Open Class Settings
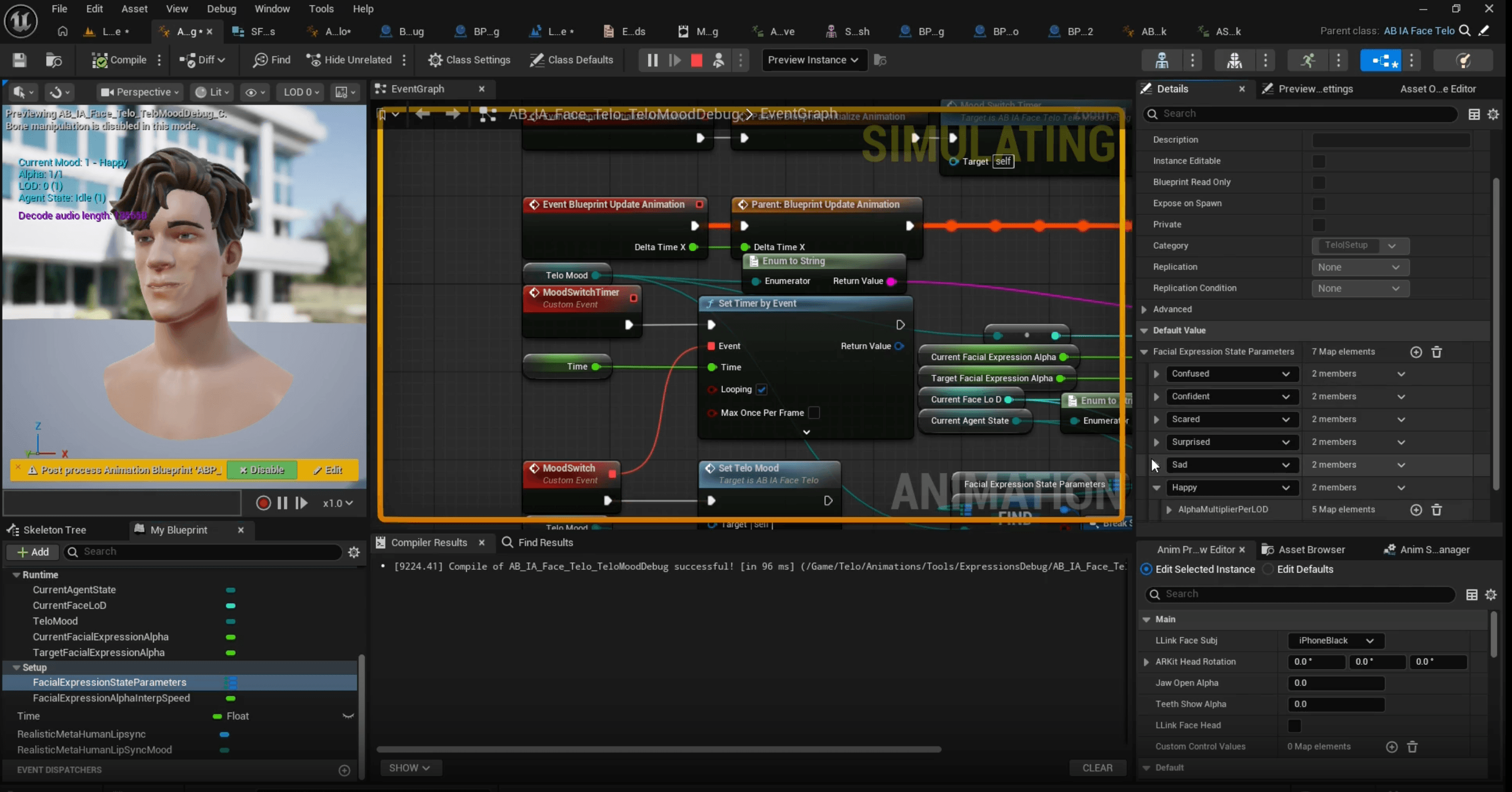The height and width of the screenshot is (792, 1512). [x=469, y=60]
